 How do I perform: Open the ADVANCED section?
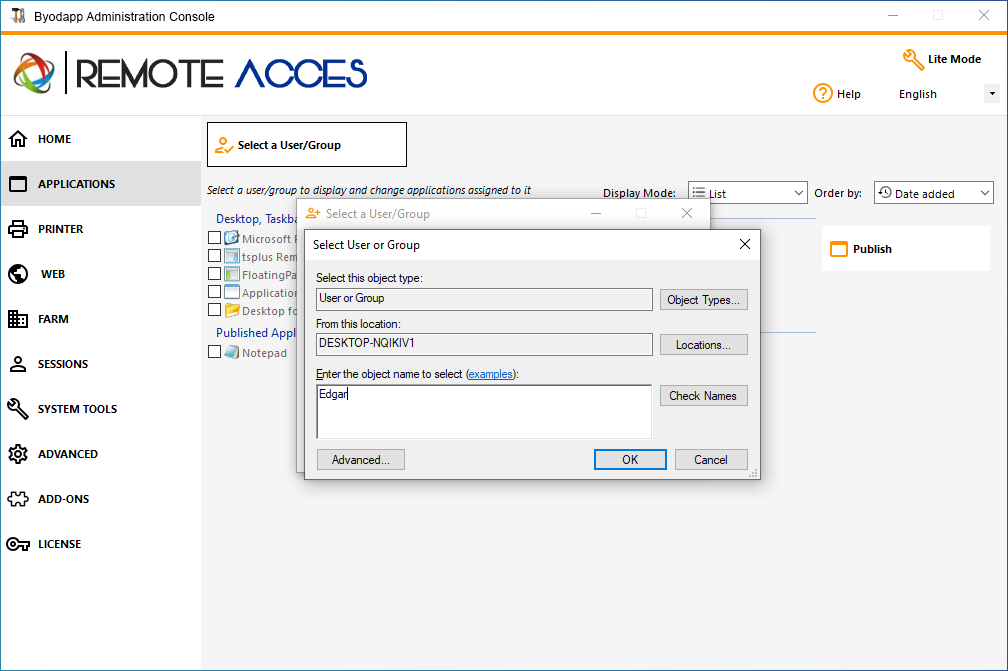tap(101, 454)
